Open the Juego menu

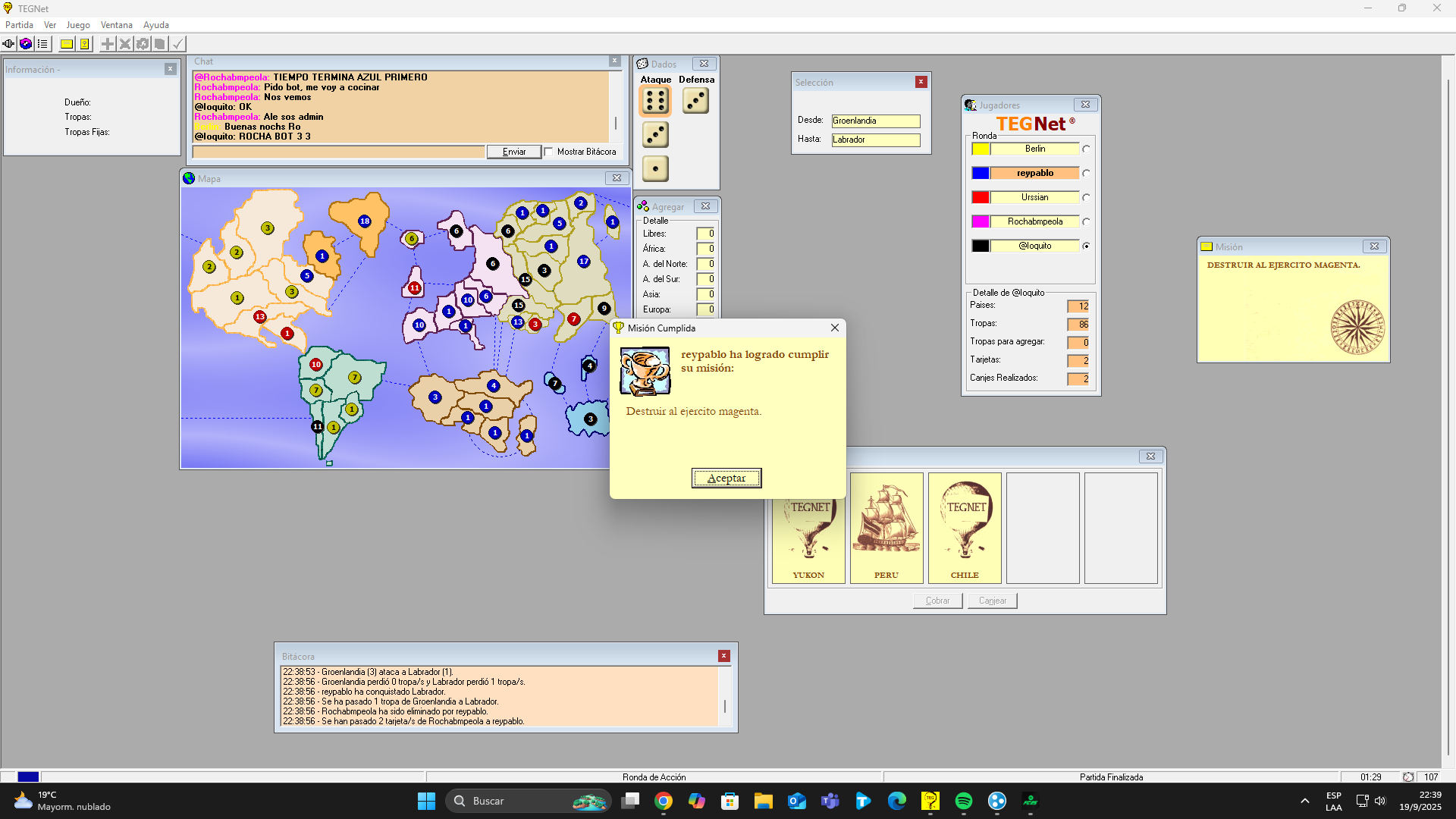(x=77, y=25)
